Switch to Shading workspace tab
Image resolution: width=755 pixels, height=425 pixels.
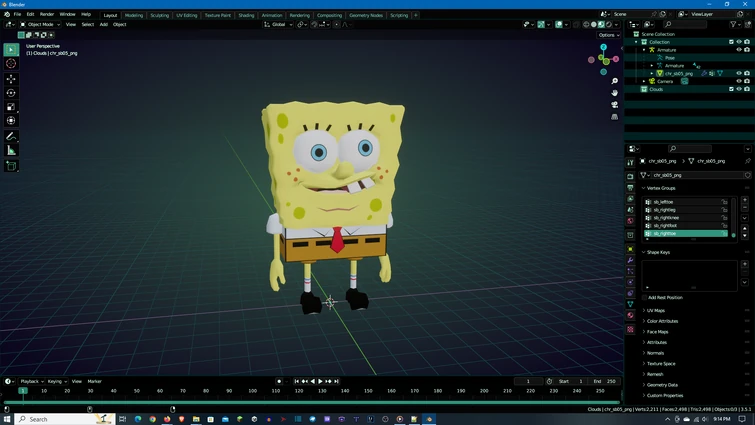(246, 15)
